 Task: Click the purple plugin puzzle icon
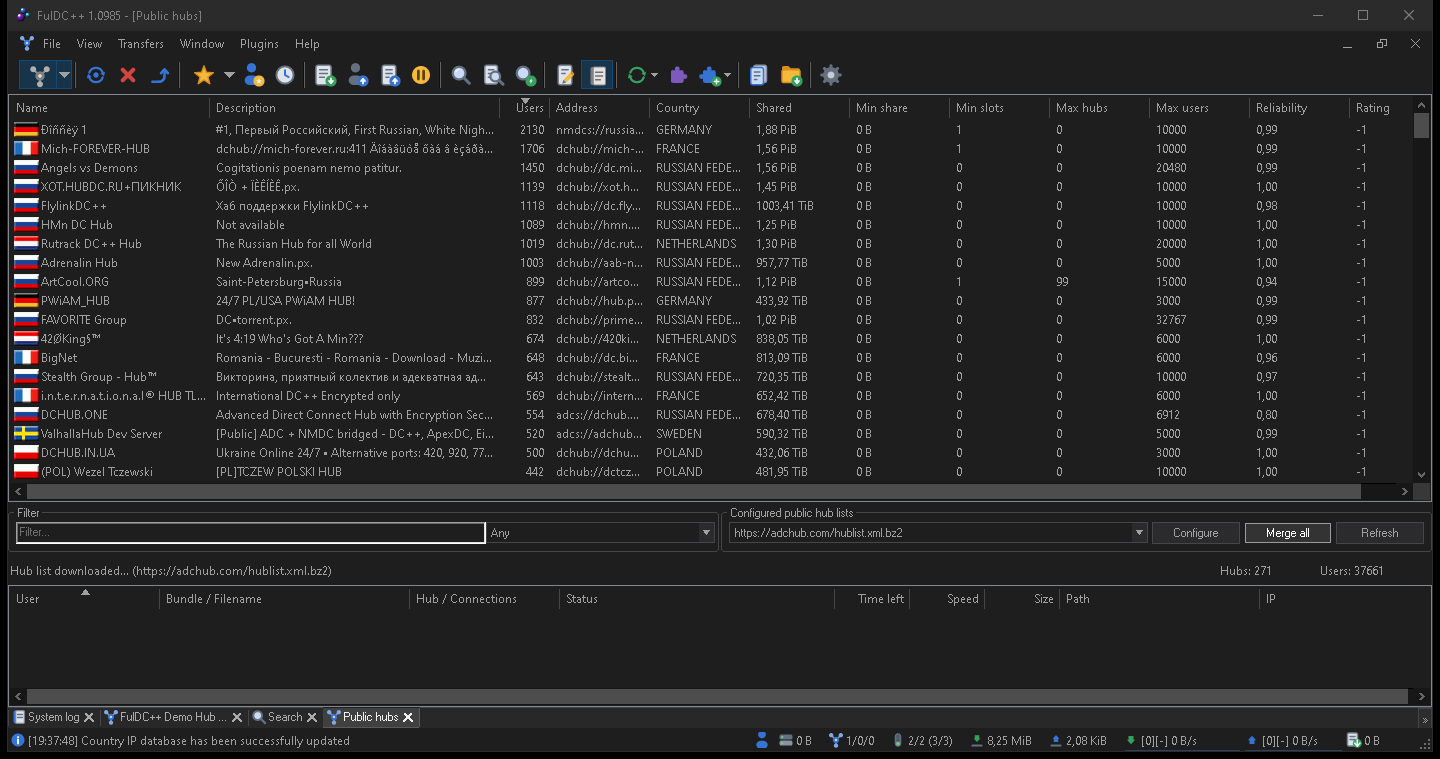pyautogui.click(x=678, y=75)
